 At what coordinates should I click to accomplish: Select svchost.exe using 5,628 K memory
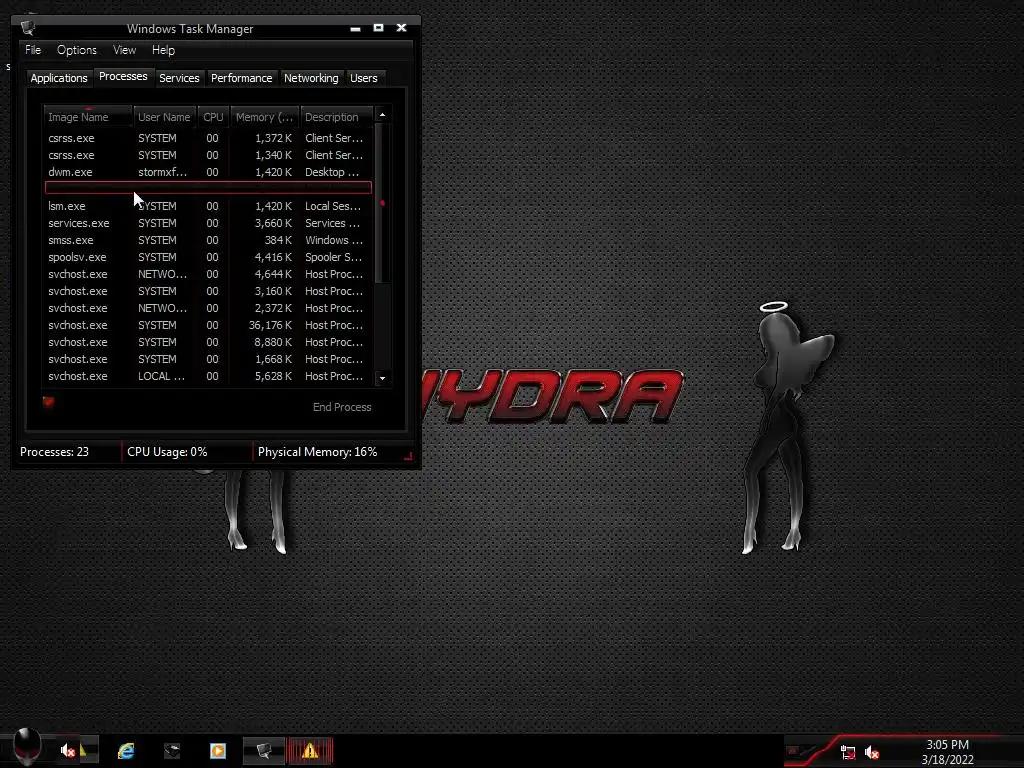[208, 376]
